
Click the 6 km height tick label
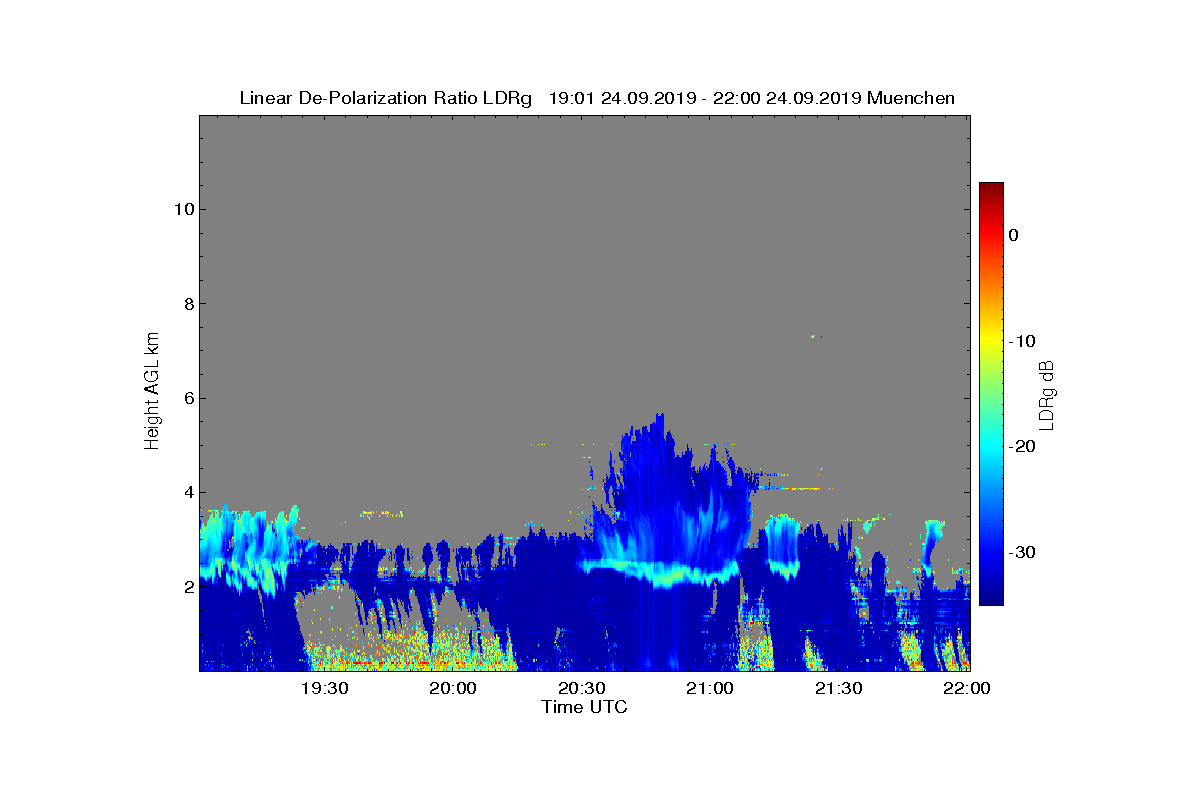point(187,398)
